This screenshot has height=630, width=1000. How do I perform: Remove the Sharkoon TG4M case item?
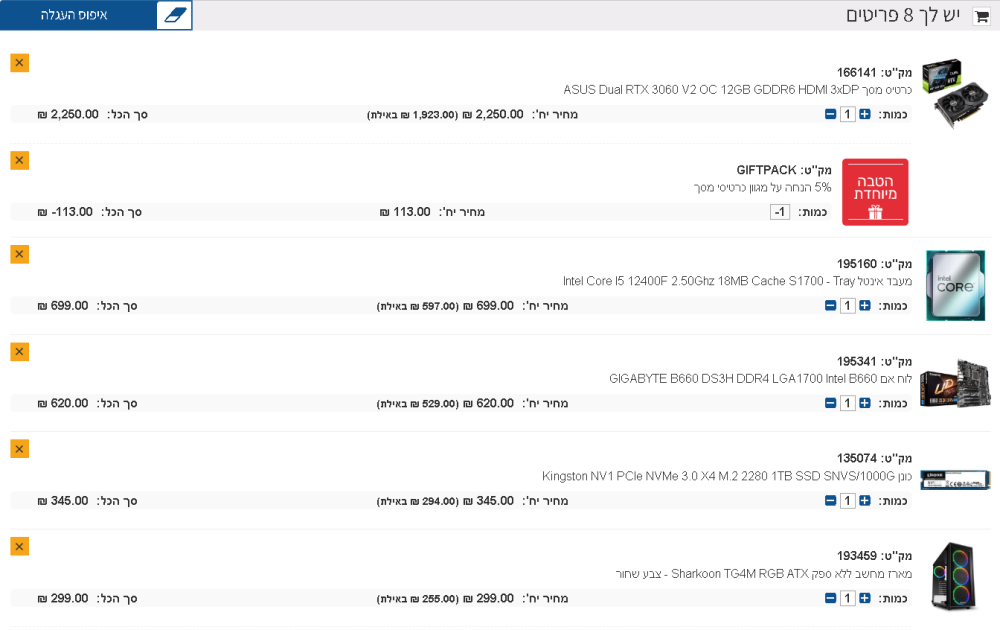click(x=20, y=546)
